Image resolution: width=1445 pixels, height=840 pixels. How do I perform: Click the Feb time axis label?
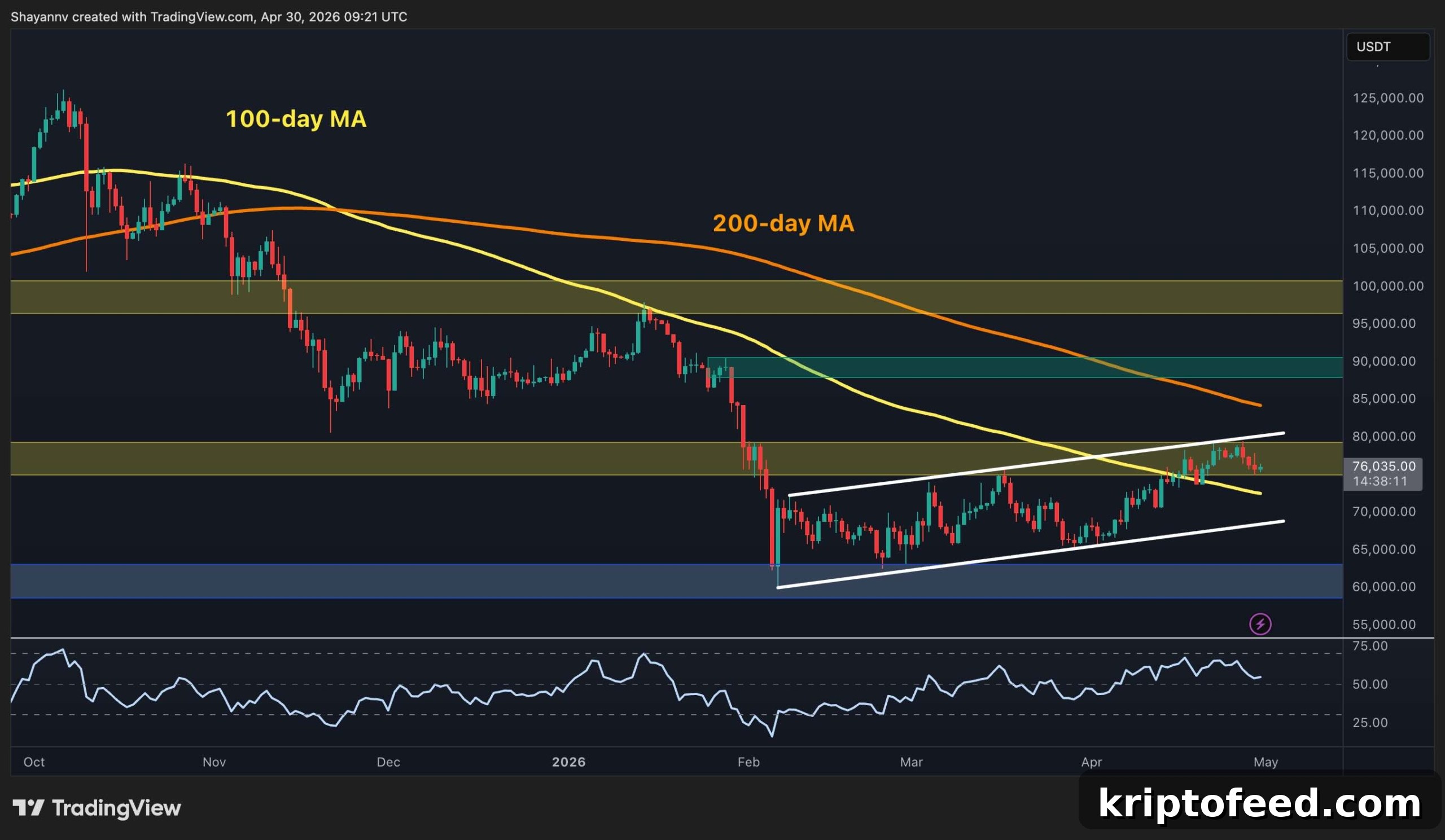pos(748,762)
